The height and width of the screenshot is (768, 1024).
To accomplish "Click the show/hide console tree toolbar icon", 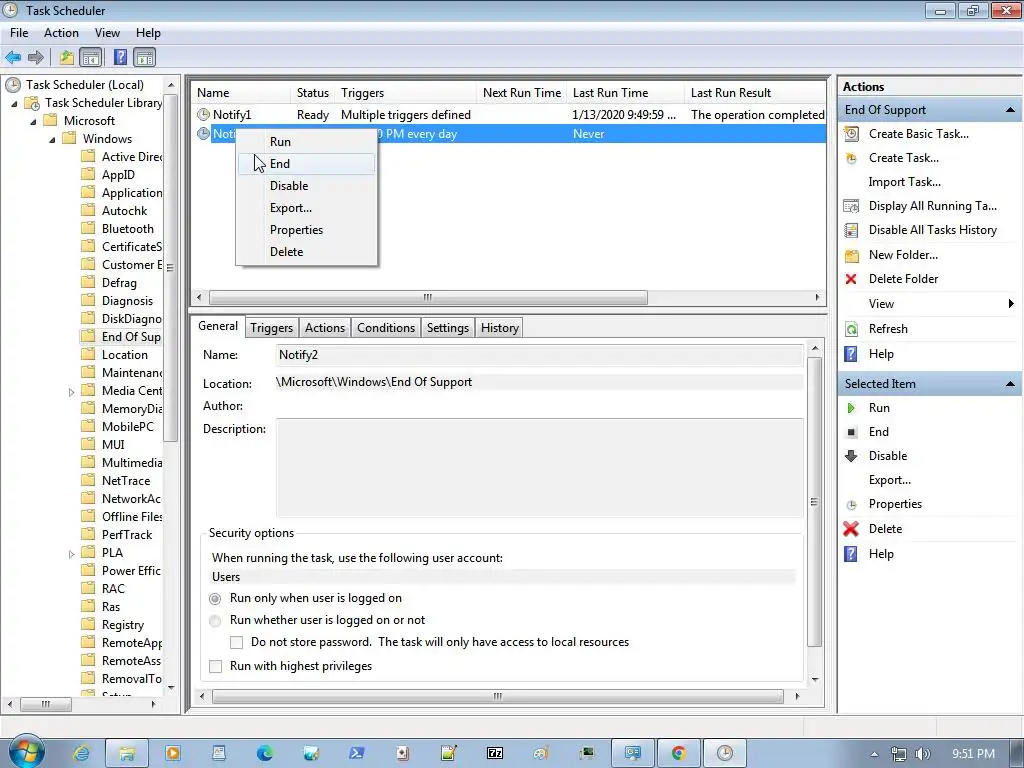I will [x=91, y=57].
